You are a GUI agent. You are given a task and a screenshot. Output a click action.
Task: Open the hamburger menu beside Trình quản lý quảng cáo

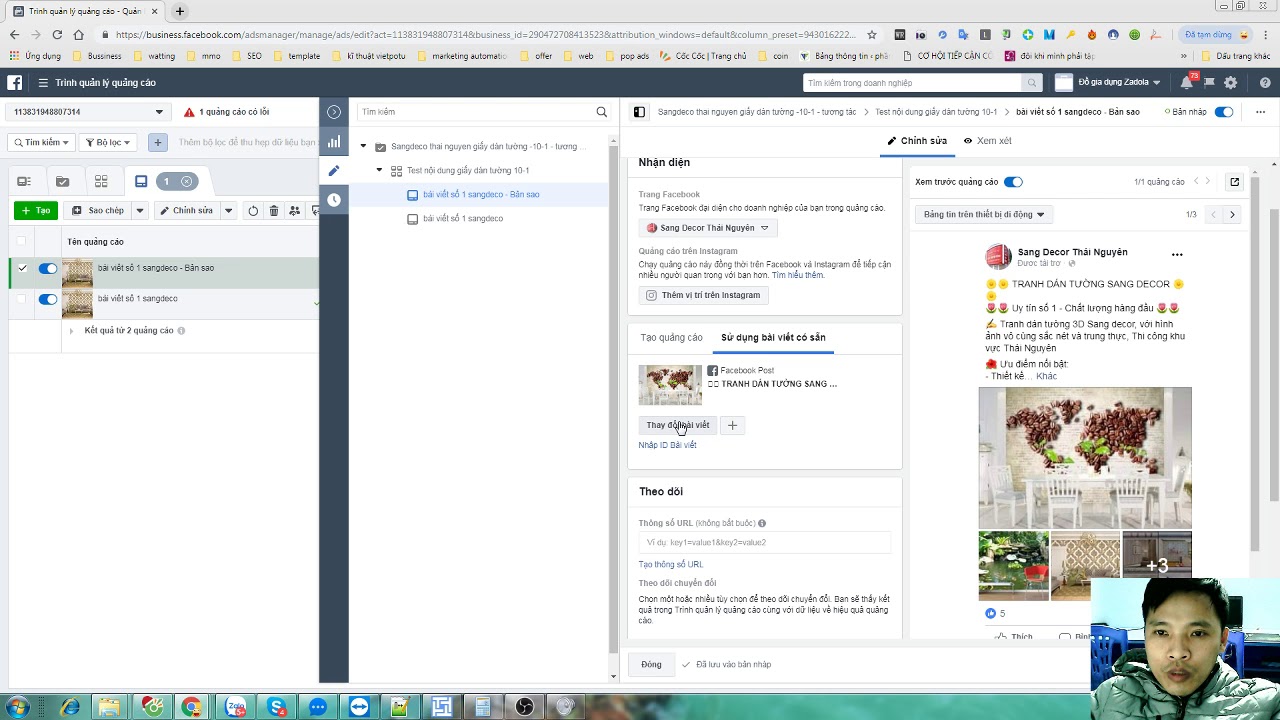coord(43,83)
